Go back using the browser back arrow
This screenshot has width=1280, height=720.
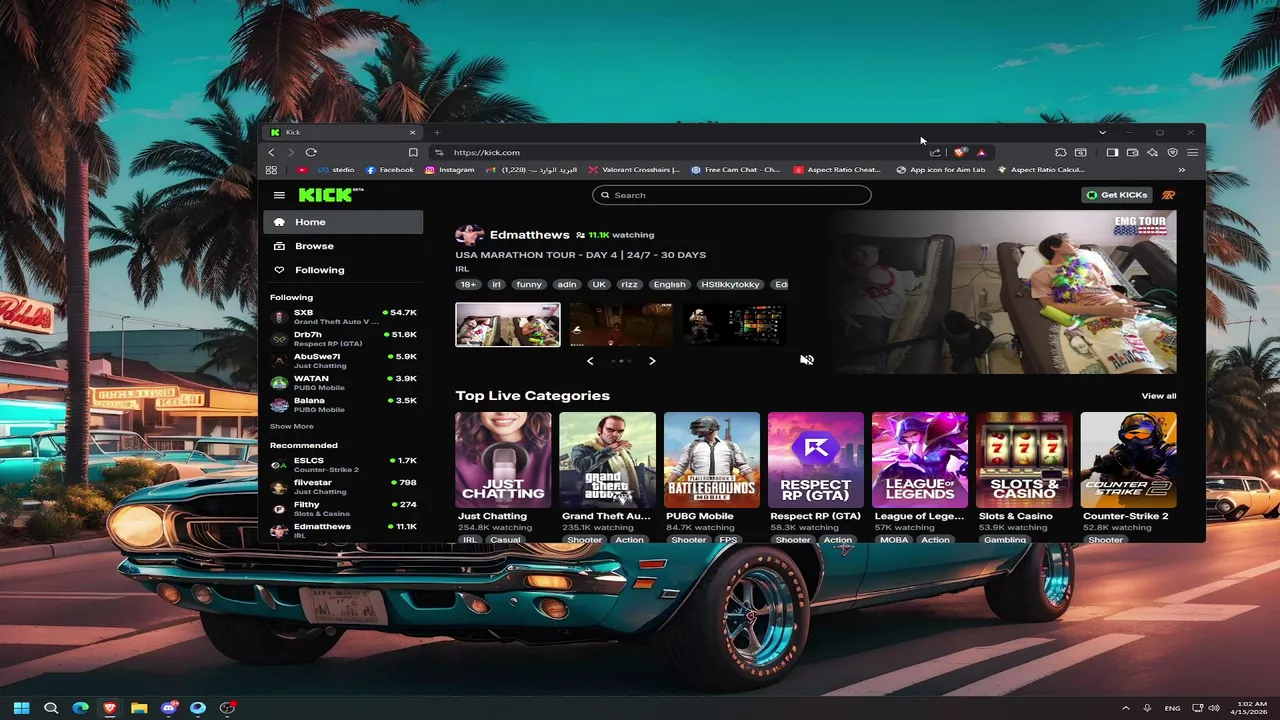[x=271, y=152]
